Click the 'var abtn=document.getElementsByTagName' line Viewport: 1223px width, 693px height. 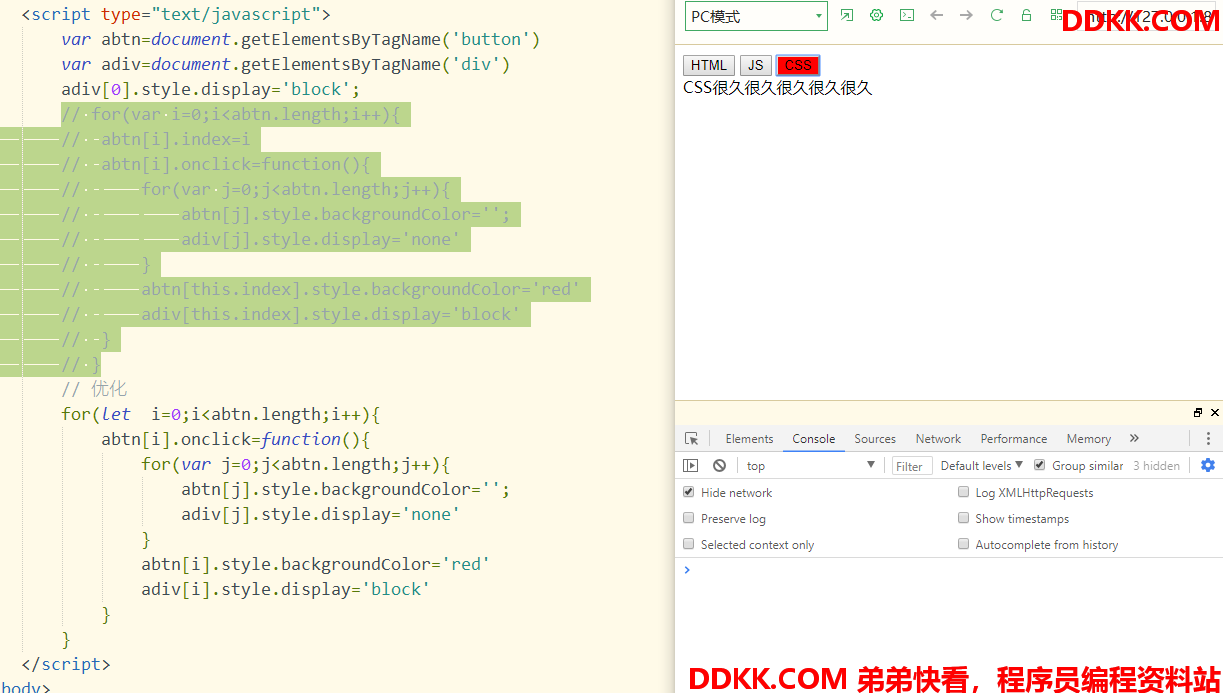tap(301, 39)
